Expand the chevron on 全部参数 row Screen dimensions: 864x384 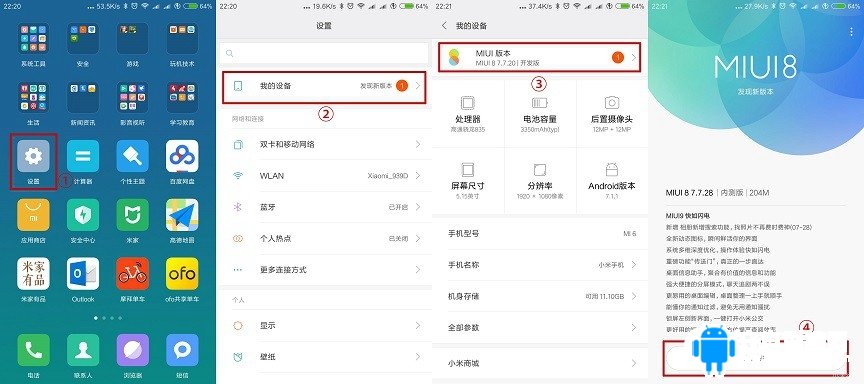click(x=634, y=327)
